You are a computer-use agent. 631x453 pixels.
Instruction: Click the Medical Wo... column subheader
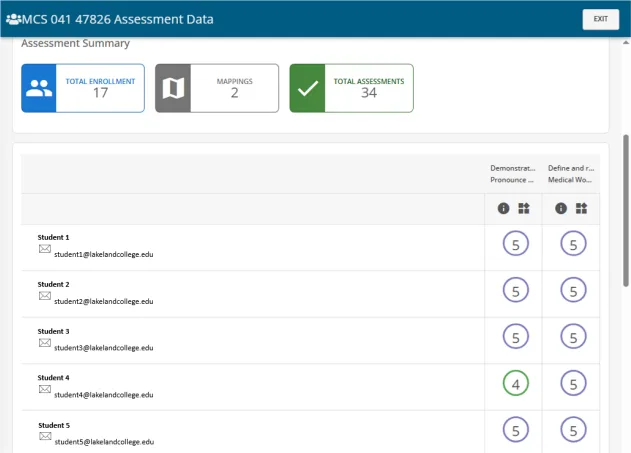pos(569,180)
